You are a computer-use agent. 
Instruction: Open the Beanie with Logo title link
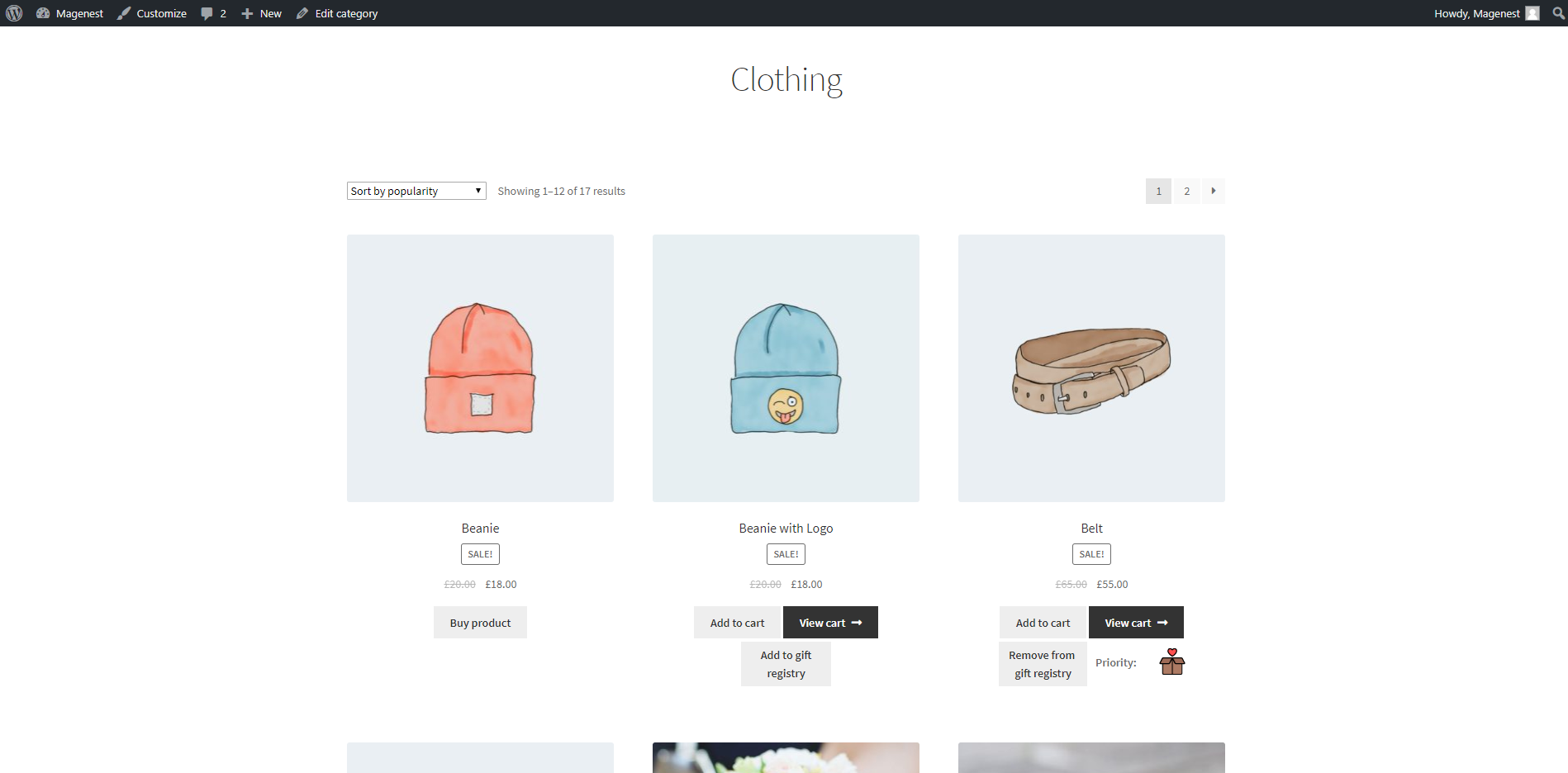pos(786,528)
